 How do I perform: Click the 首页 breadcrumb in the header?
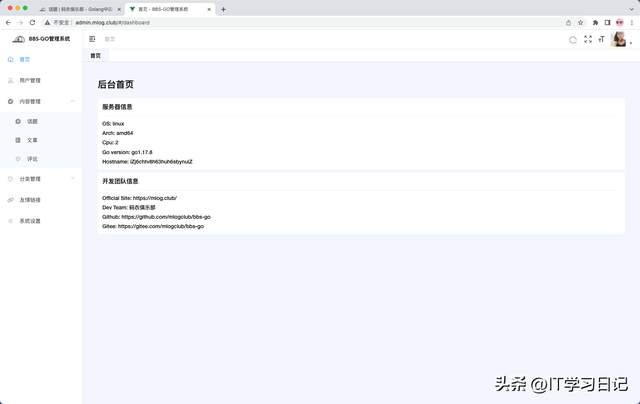pos(110,39)
